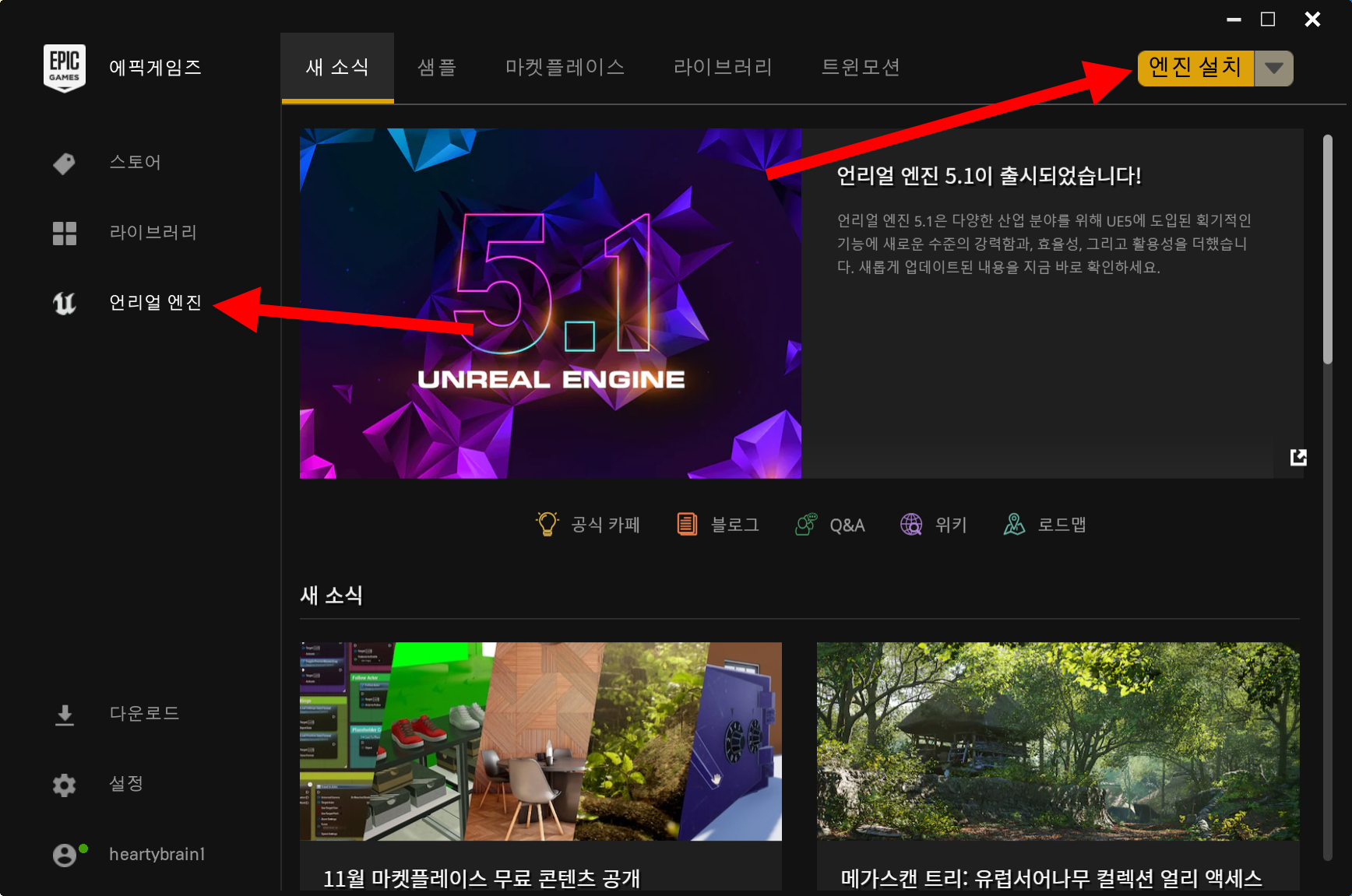Click the Epic Games logo icon

[x=65, y=68]
